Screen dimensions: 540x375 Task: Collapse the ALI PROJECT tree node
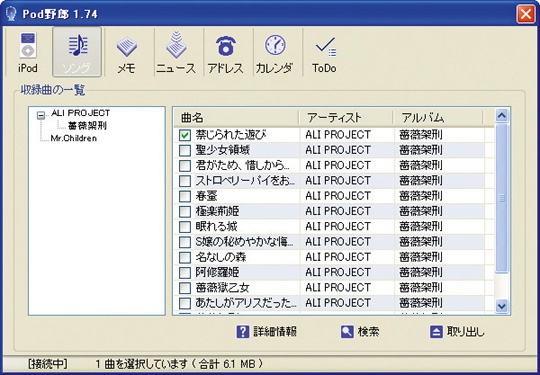click(41, 116)
